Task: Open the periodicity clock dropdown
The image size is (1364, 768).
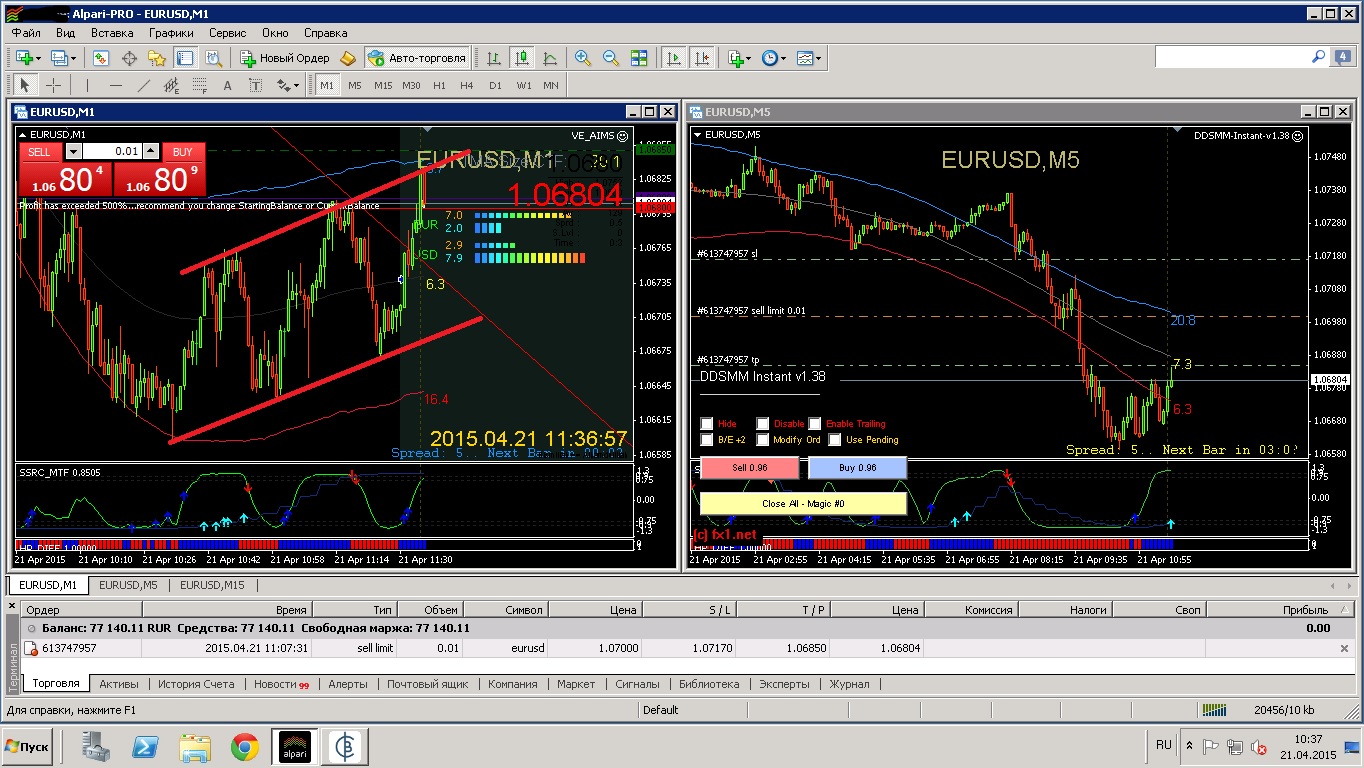Action: (x=783, y=58)
